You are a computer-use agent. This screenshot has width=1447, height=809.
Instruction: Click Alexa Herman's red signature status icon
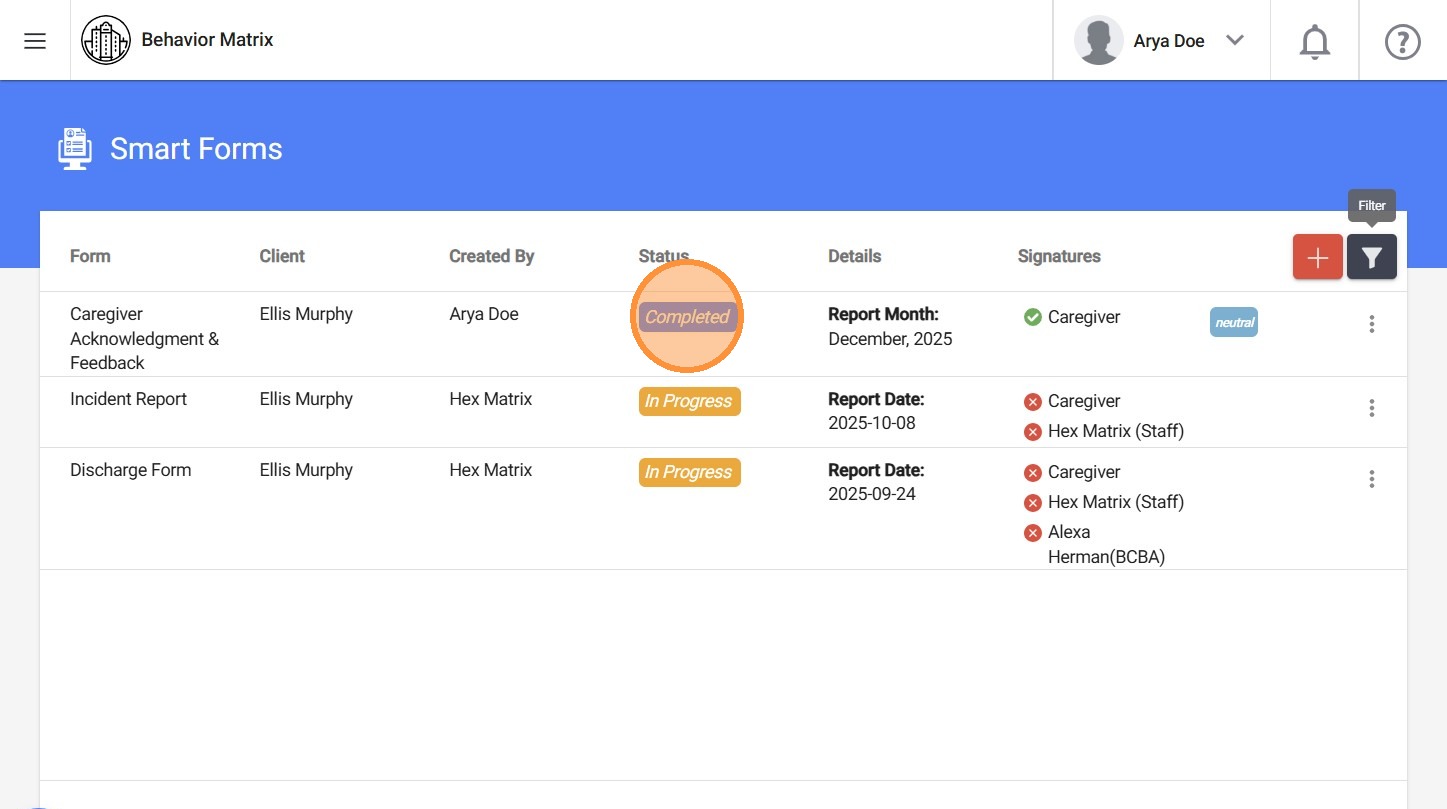point(1033,533)
